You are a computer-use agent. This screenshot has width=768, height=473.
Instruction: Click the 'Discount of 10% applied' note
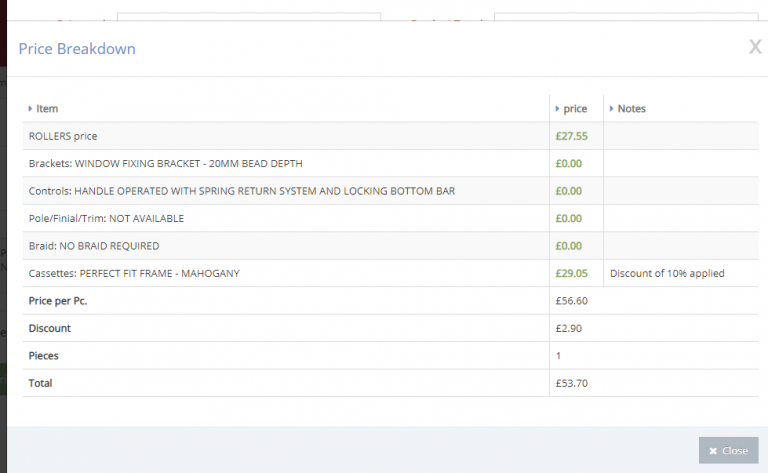(x=666, y=273)
